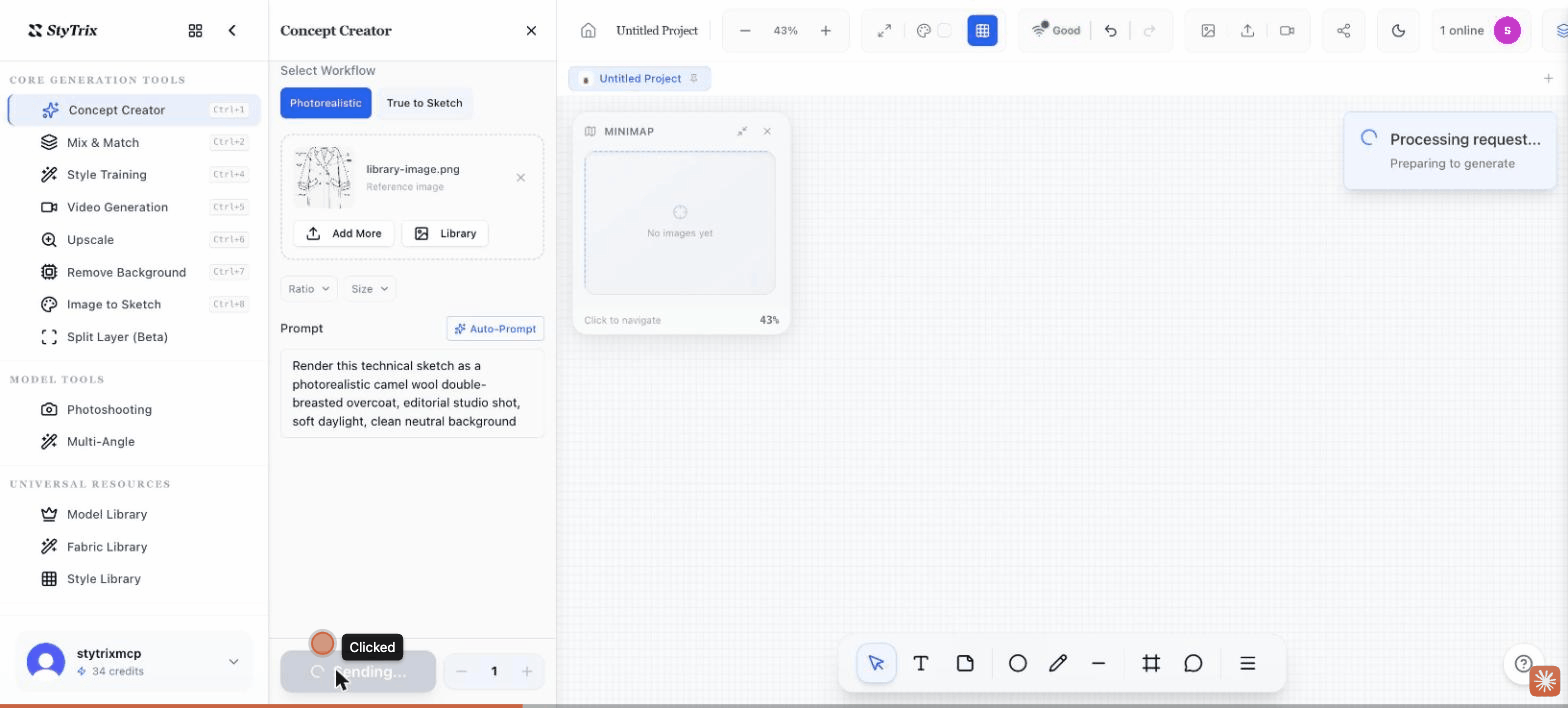Open the dashboard grid icon beside the StyTrix logo
Viewport: 1568px width, 708px height.
point(195,31)
